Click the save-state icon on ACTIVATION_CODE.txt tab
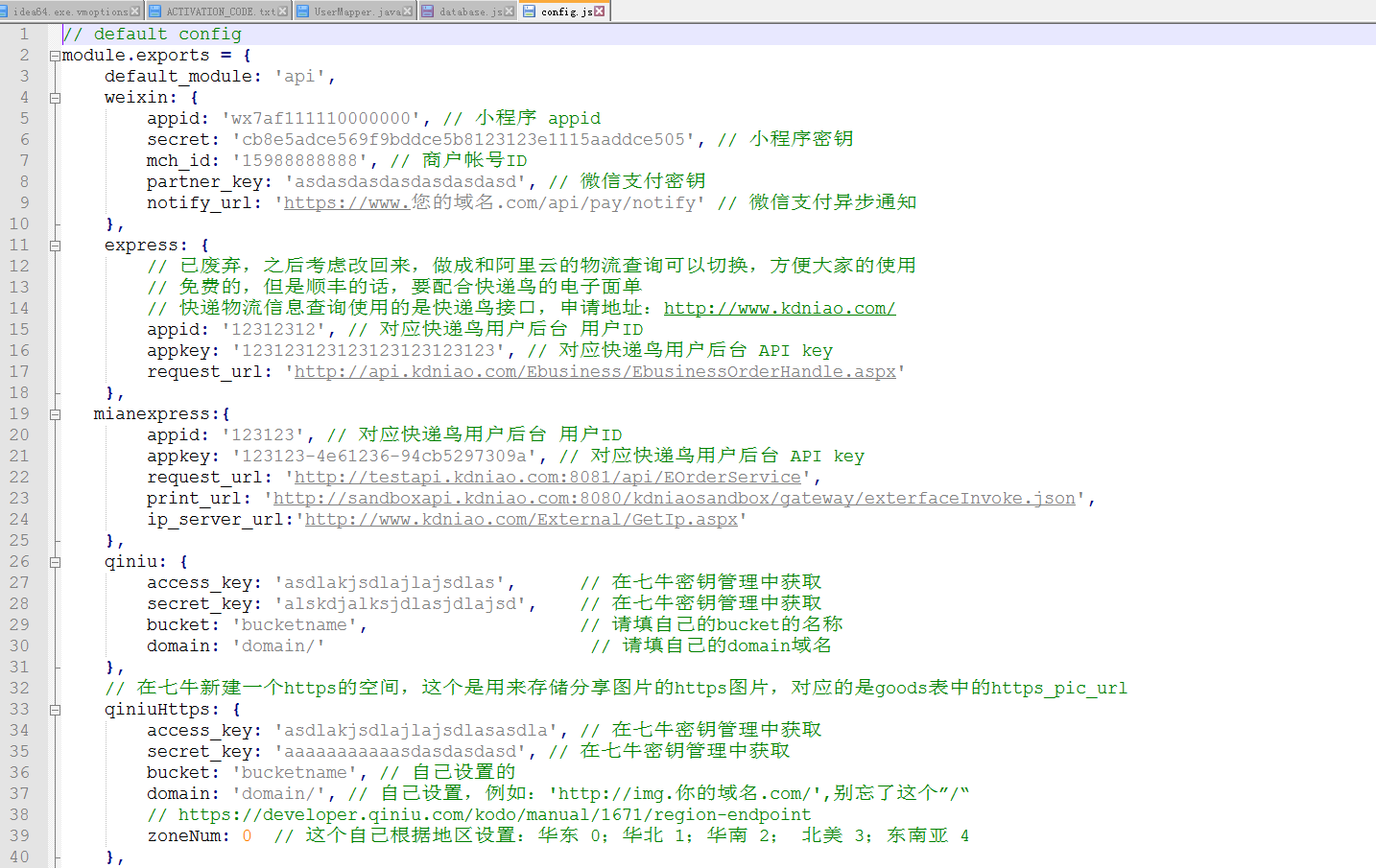Viewport: 1376px width, 868px height. (154, 12)
